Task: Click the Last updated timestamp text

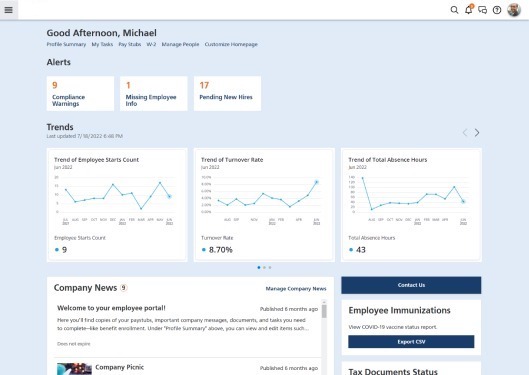Action: point(85,136)
